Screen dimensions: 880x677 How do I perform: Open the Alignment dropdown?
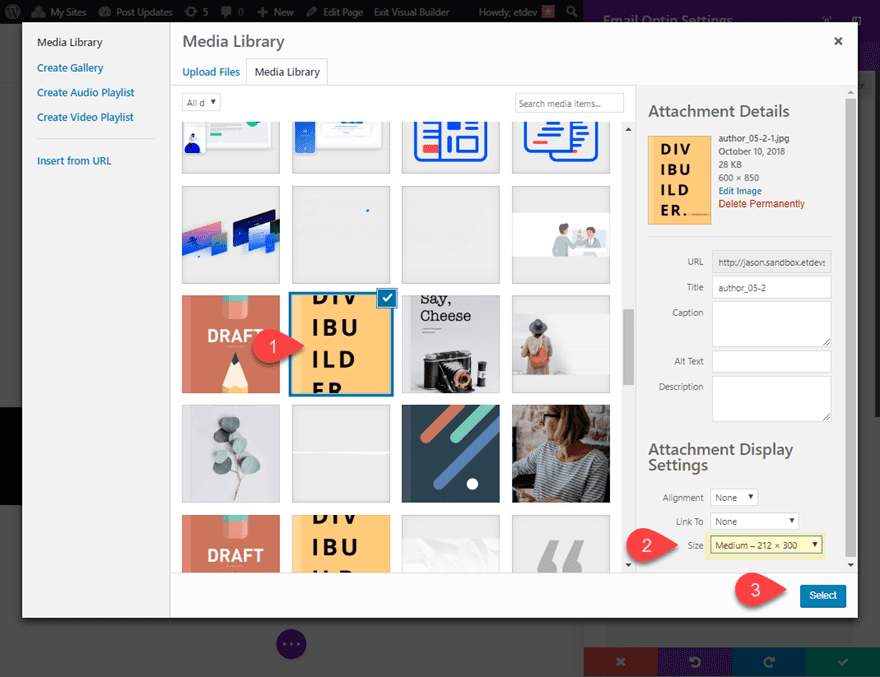(734, 497)
